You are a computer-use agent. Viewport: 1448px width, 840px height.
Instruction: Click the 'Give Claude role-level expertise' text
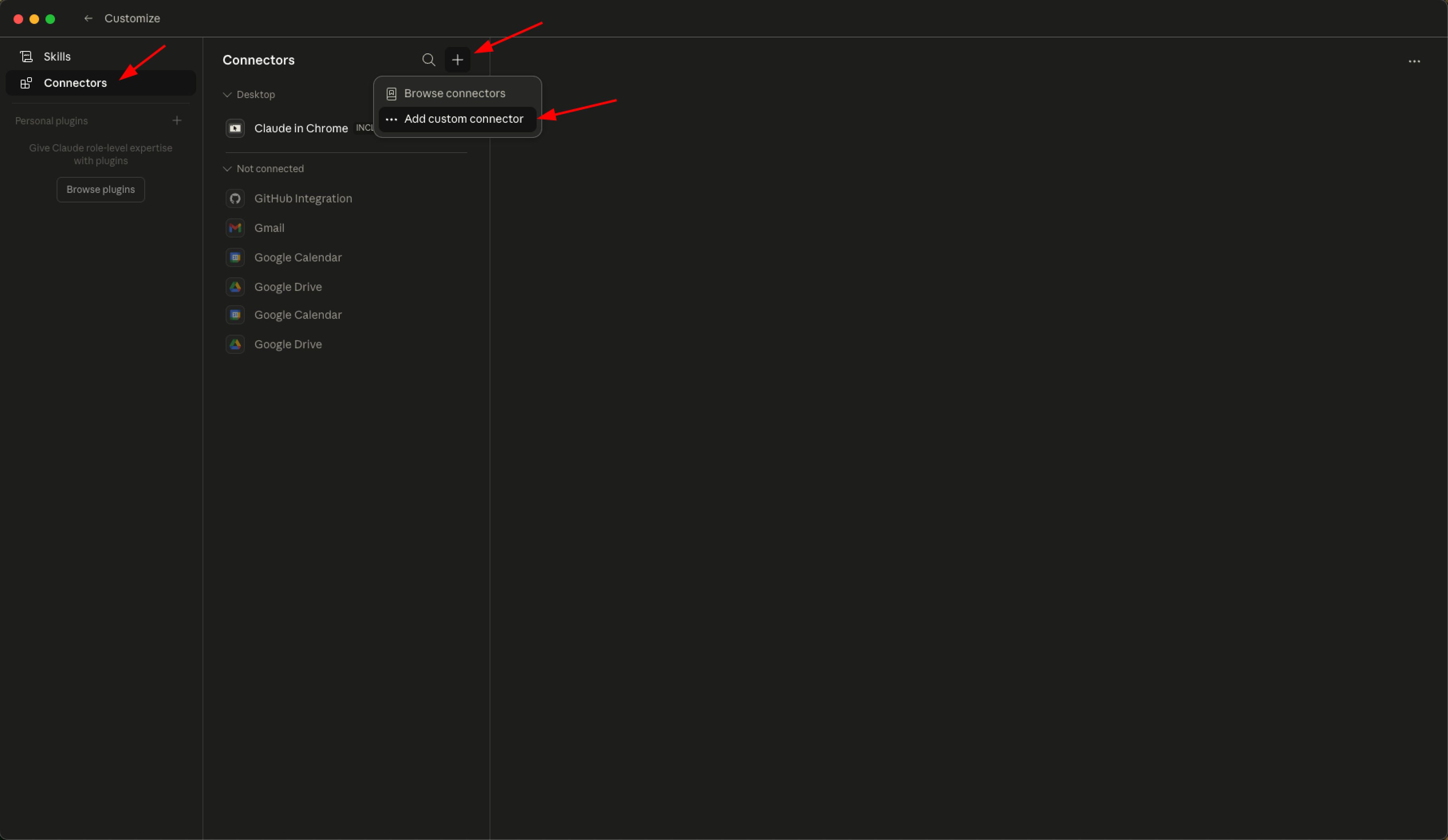click(x=100, y=155)
